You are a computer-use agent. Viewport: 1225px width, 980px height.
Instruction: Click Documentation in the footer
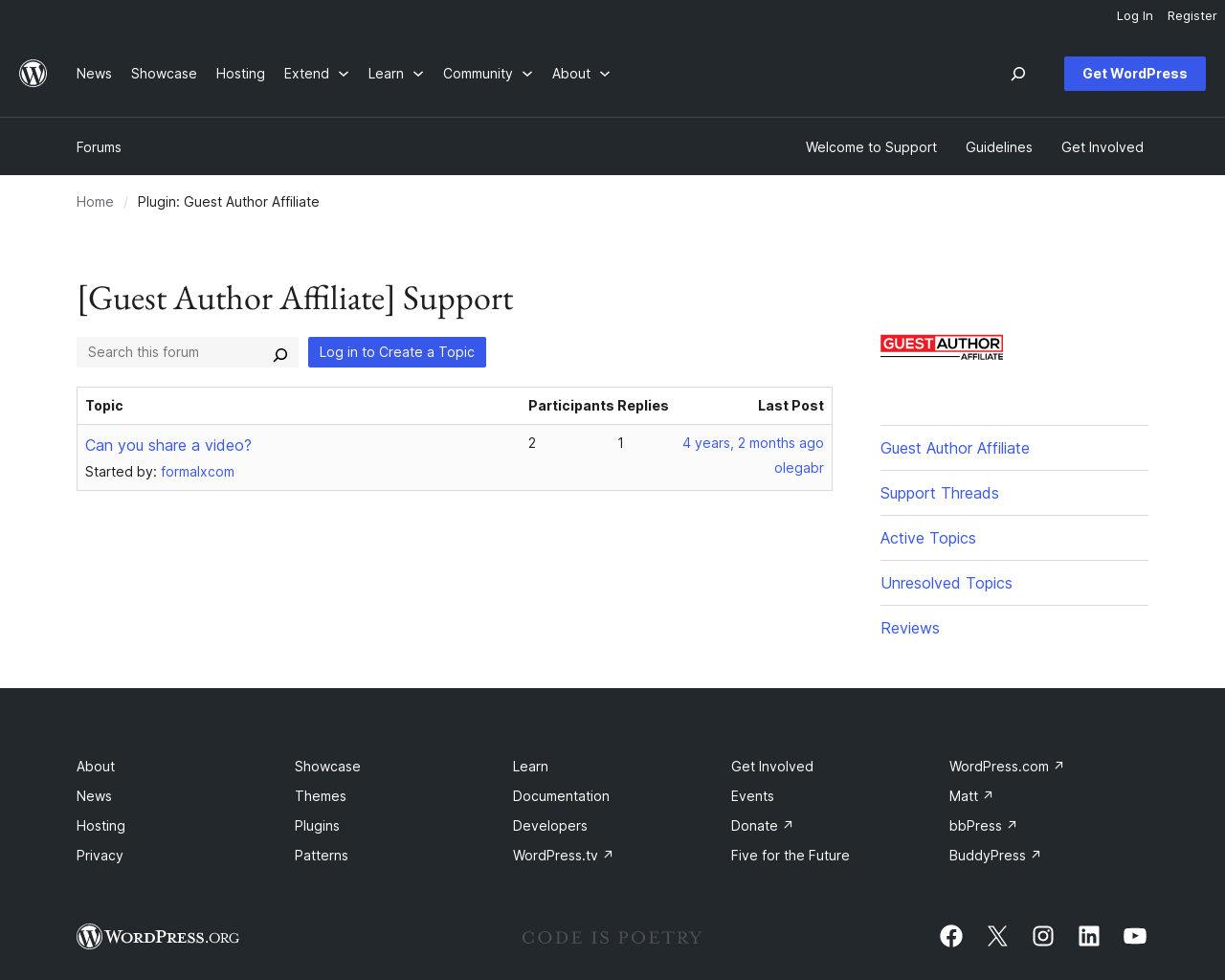pos(561,796)
